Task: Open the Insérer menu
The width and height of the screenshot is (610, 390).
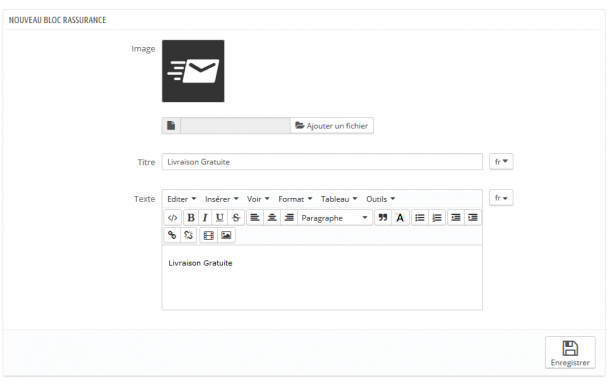Action: click(x=222, y=199)
